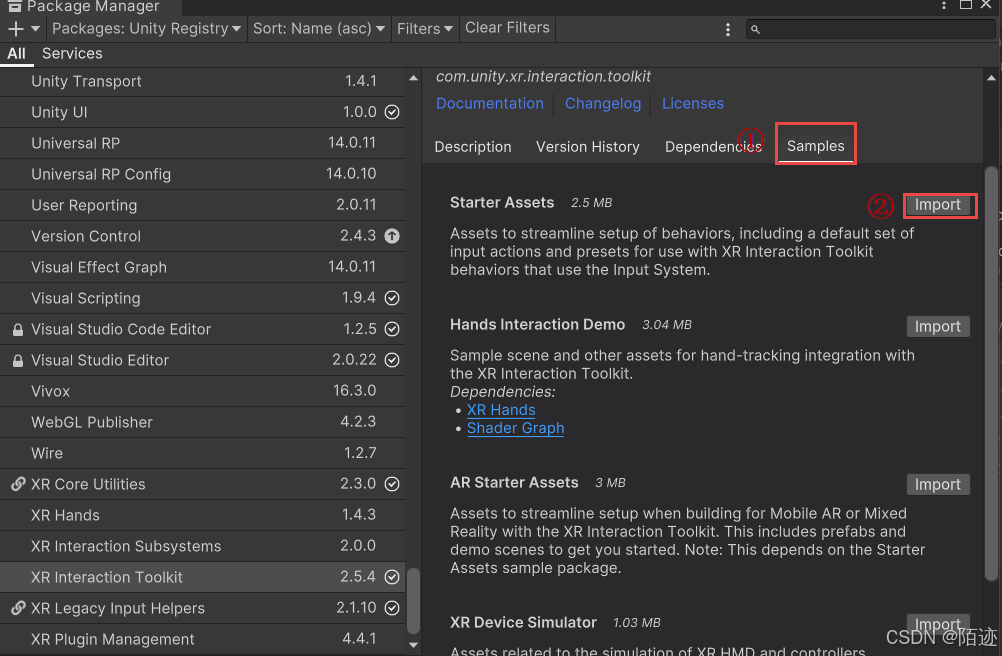Click installed checkmark for XR Interaction Toolkit

coord(392,577)
